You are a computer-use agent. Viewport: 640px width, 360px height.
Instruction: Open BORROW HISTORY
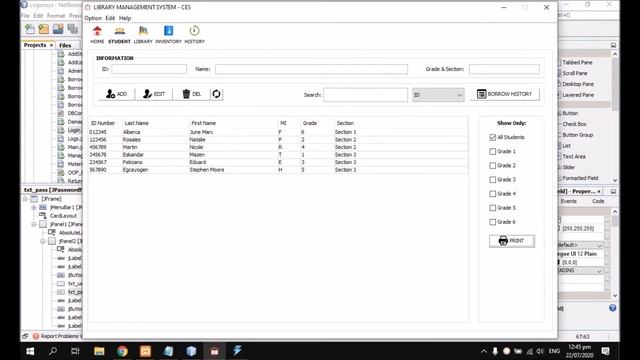(x=505, y=94)
